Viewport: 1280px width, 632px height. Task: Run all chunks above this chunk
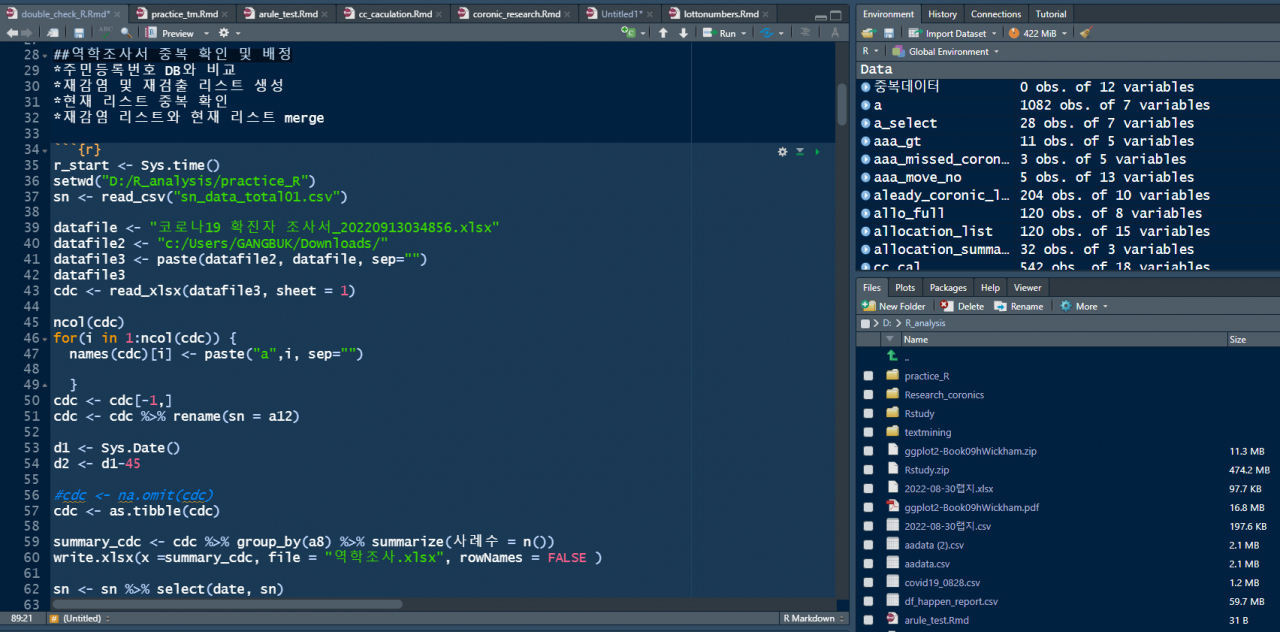pyautogui.click(x=800, y=151)
